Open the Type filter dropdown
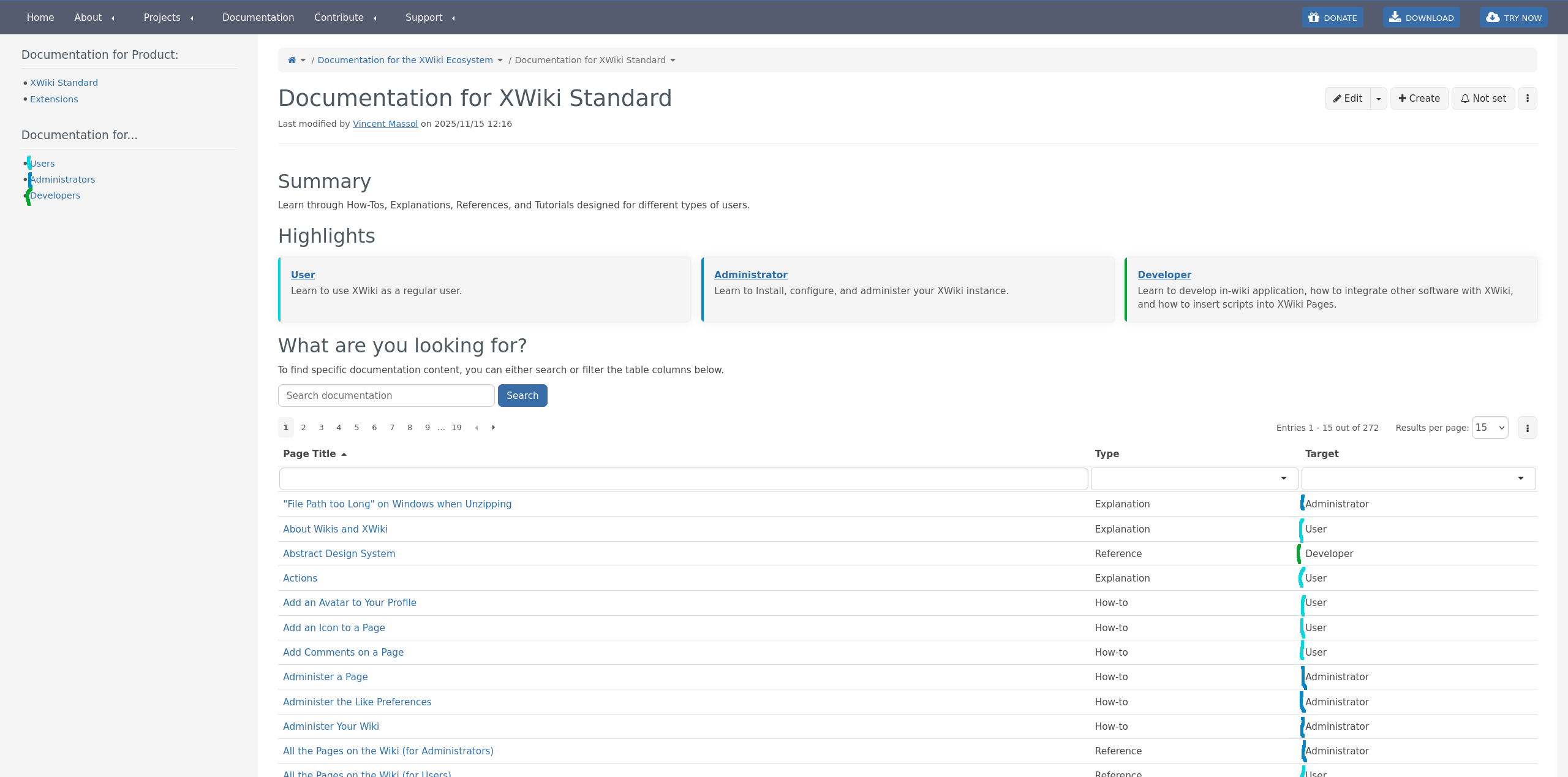1568x777 pixels. tap(1194, 479)
